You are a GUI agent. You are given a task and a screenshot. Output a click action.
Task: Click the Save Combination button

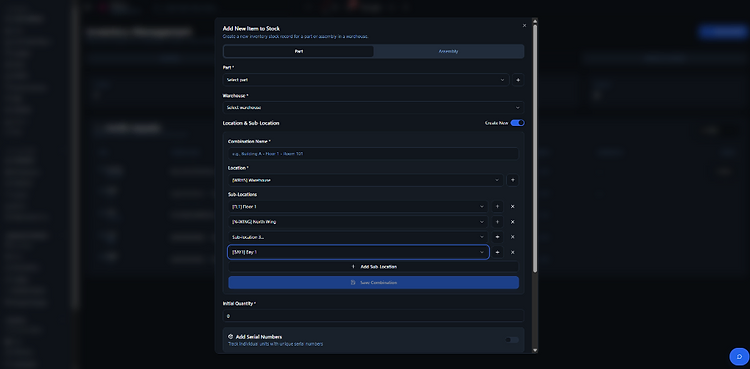point(373,282)
